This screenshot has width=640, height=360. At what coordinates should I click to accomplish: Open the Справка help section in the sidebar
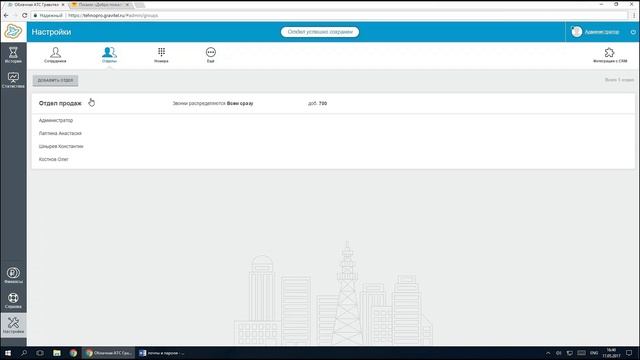tap(13, 301)
